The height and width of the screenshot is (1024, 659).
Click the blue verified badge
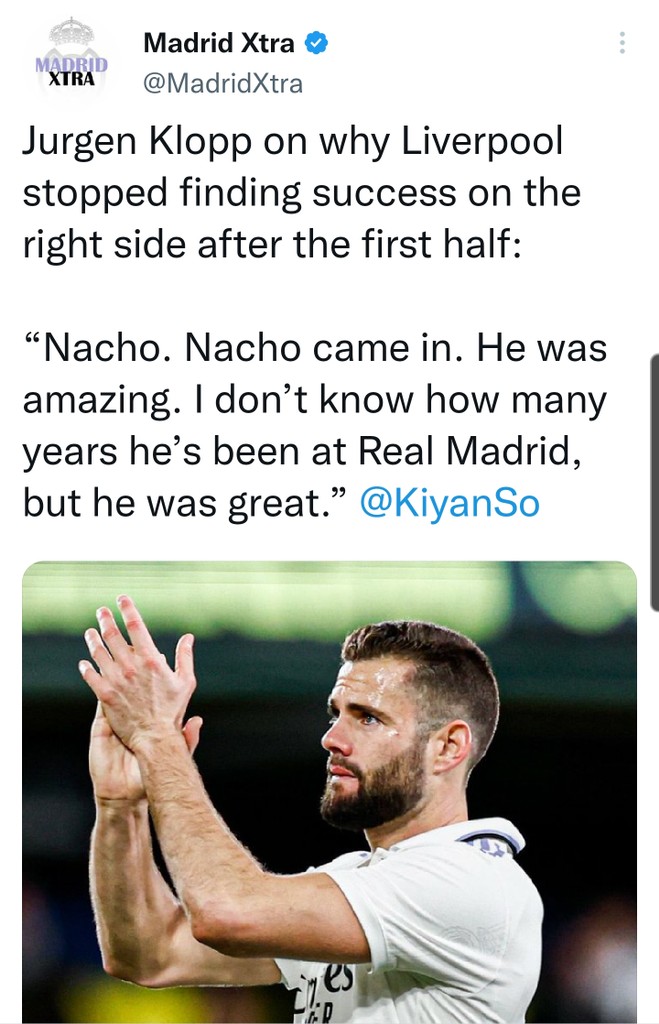coord(316,43)
